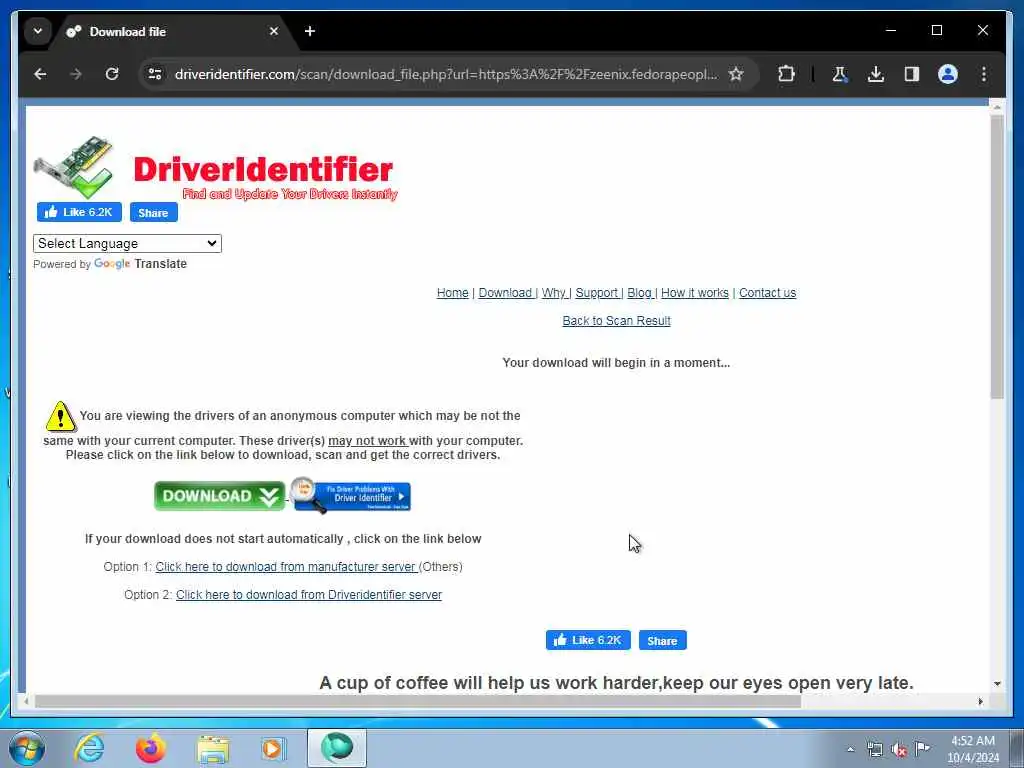Download from Driveridentifier server link

309,595
